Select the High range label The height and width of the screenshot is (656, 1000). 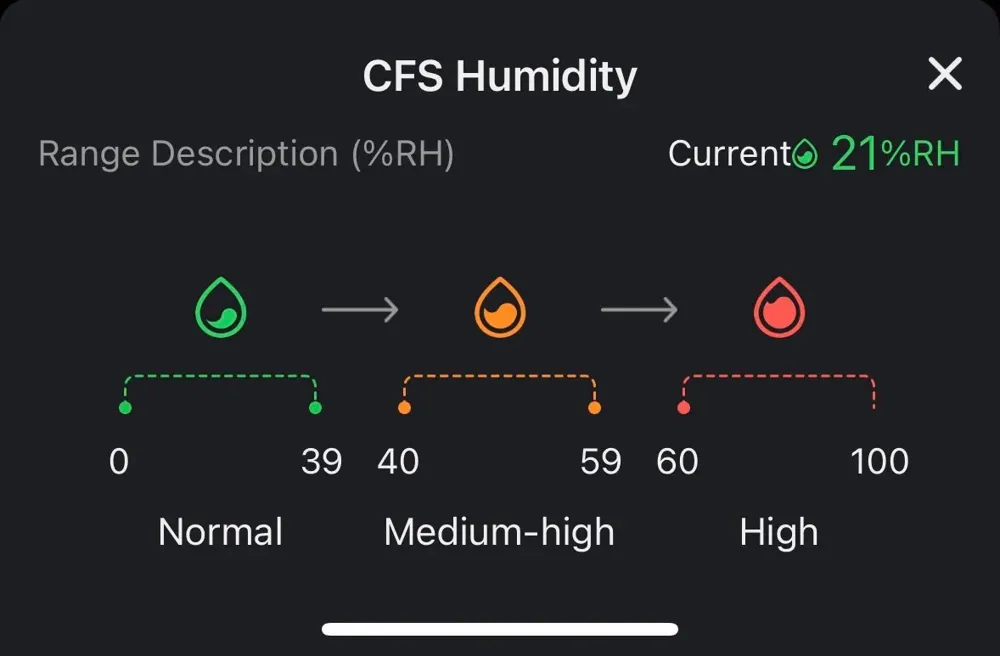pos(779,533)
